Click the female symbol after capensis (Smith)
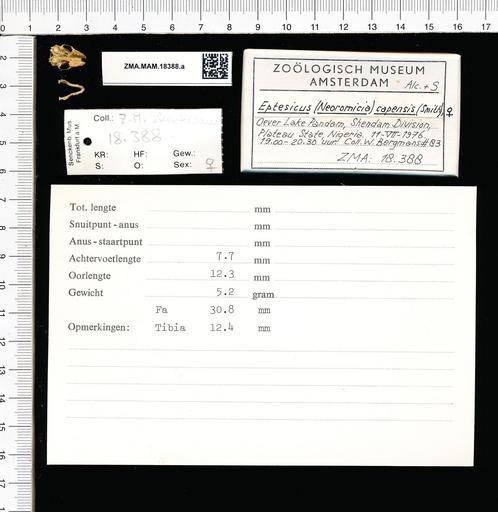Viewport: 498px width, 512px height. coord(449,111)
